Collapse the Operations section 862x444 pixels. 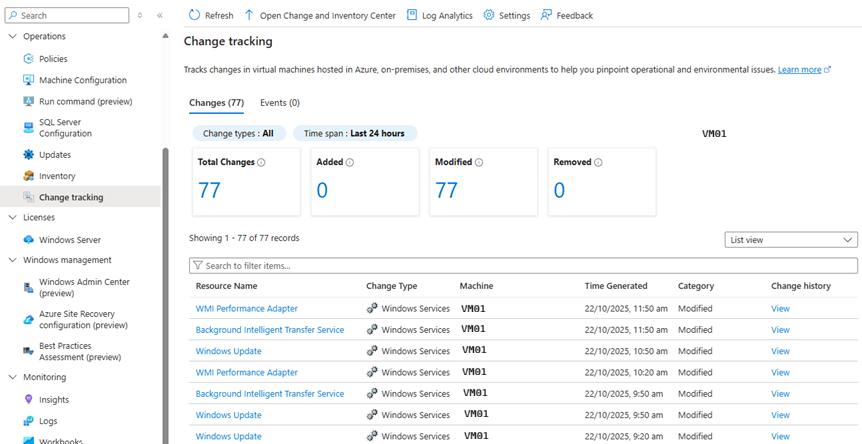coord(13,36)
